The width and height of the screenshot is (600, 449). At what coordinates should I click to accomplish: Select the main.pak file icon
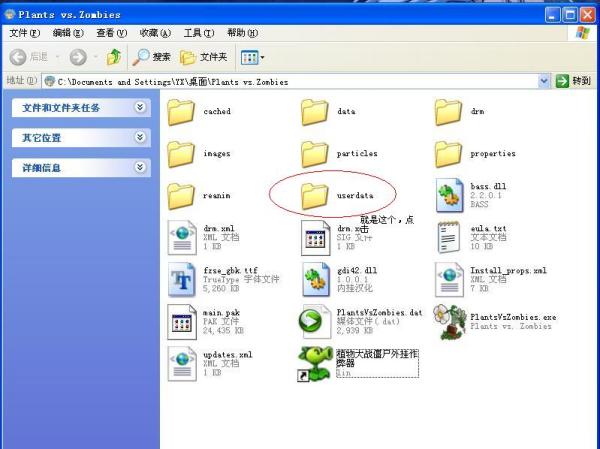click(x=182, y=322)
